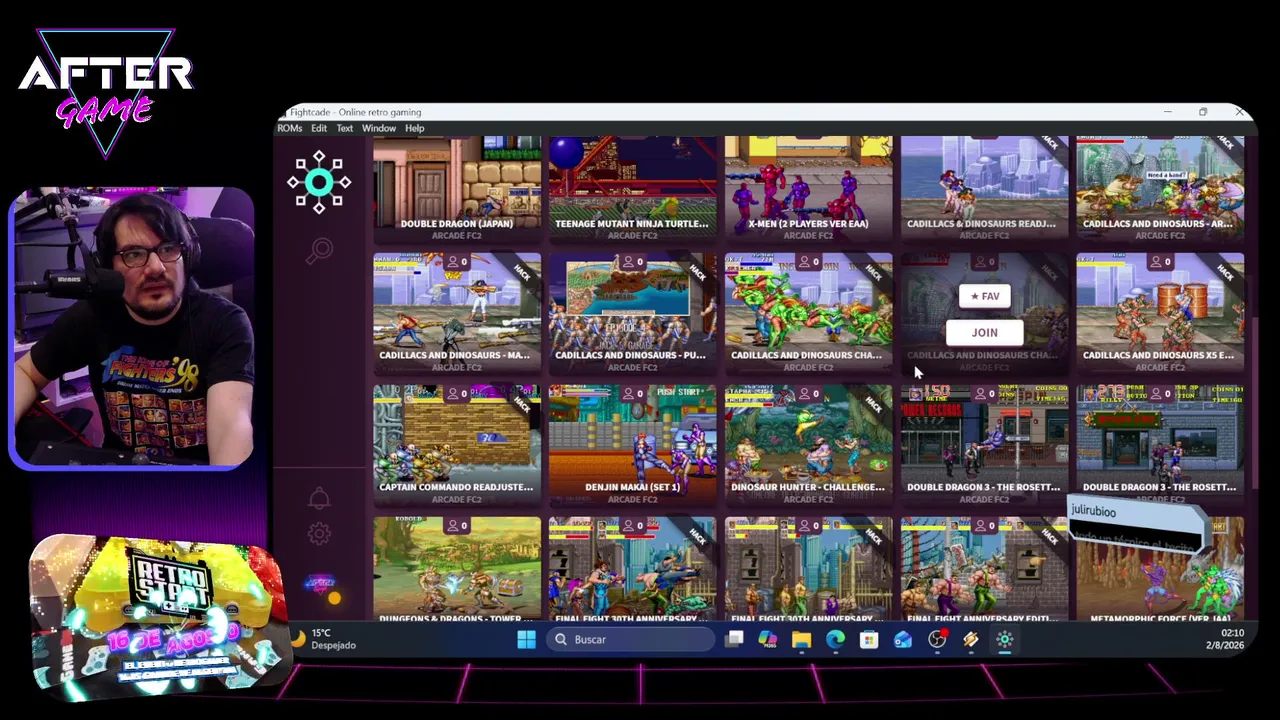
Task: Select the Captain Commando Readjuste... card
Action: [x=457, y=444]
